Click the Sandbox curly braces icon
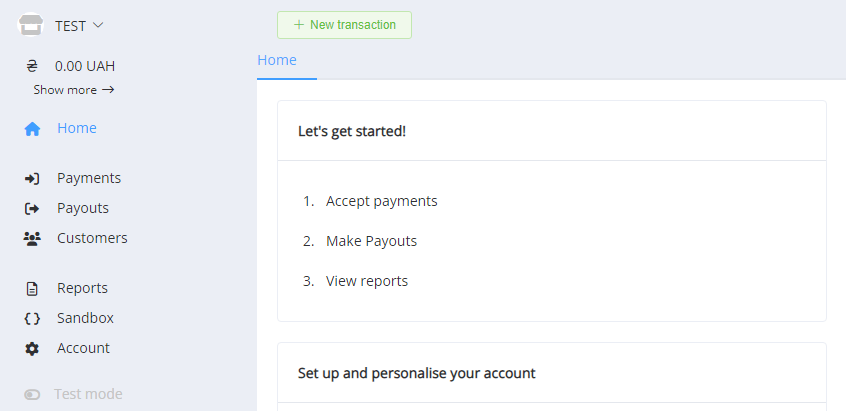Screen dimensions: 846x411 pos(32,319)
